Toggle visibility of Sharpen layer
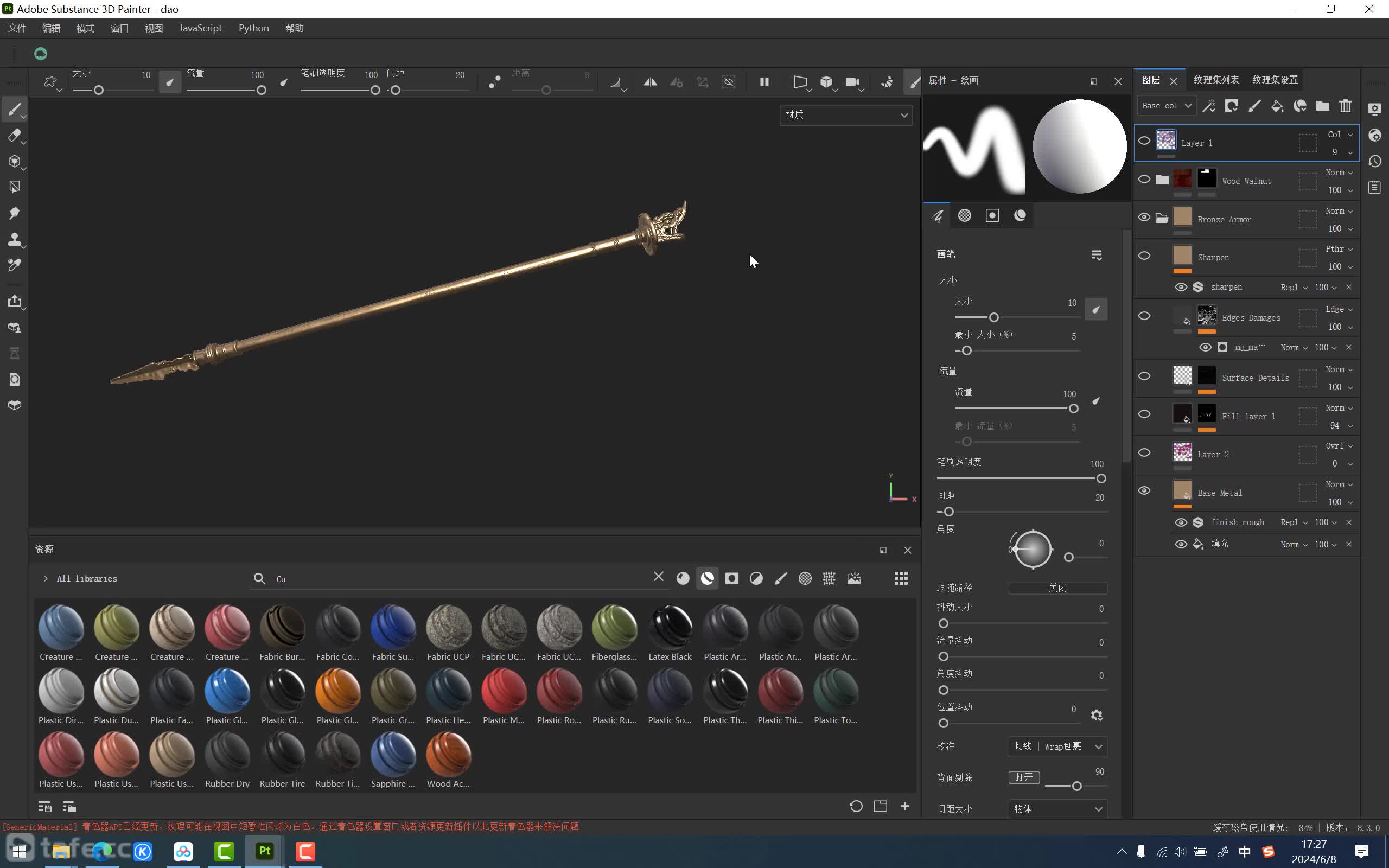 pos(1144,256)
